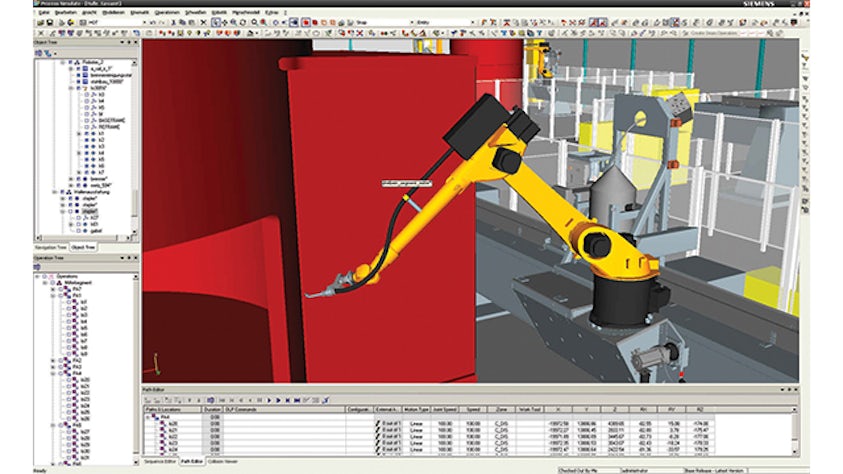Click the Joint Speed column header
Screen dimensions: 843x474
[445, 410]
